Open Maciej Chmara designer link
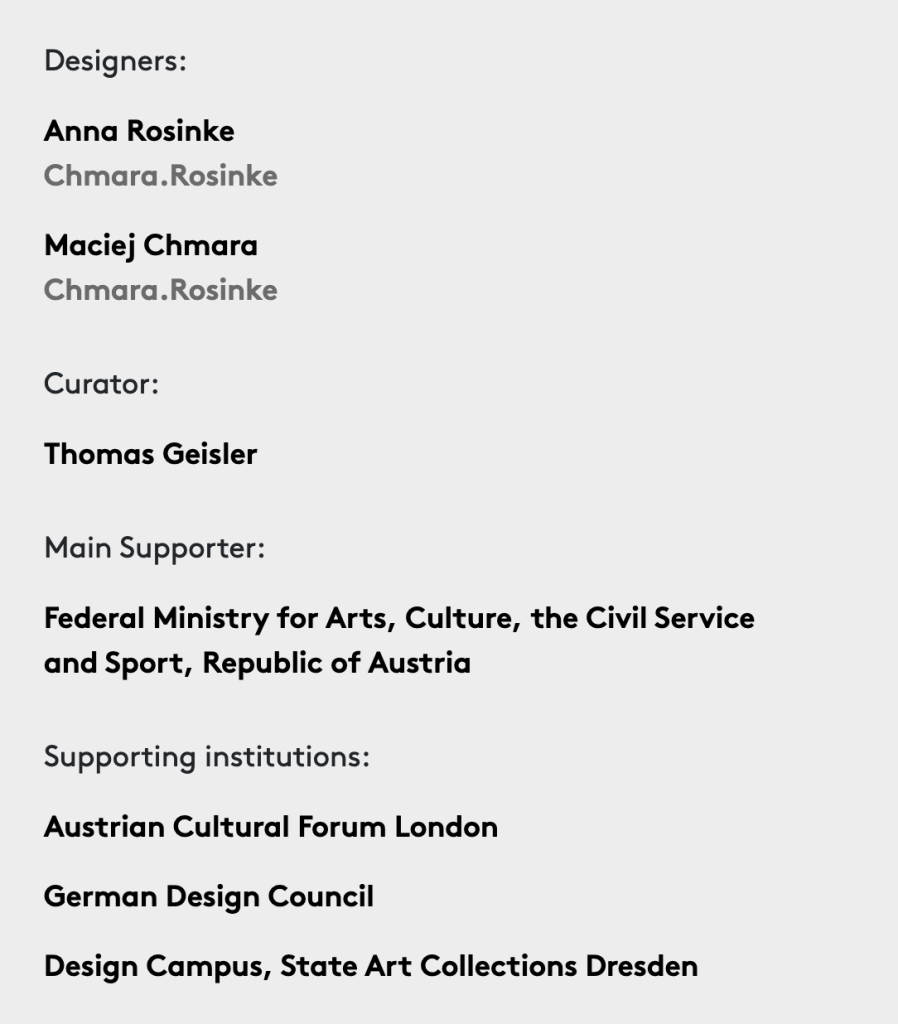The width and height of the screenshot is (898, 1024). pos(151,246)
